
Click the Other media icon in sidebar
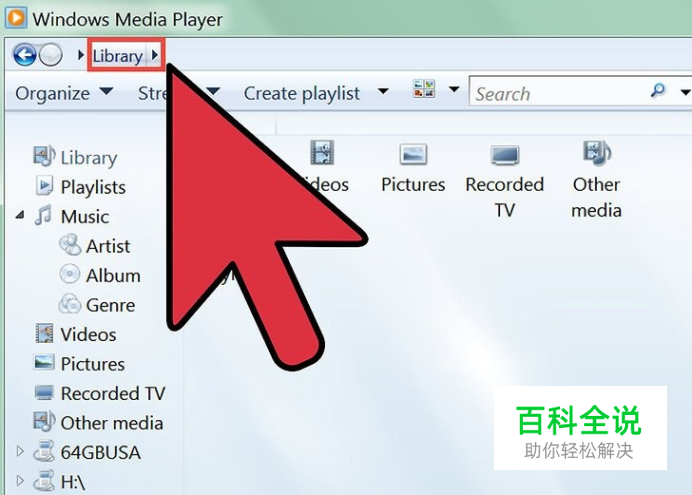point(44,421)
